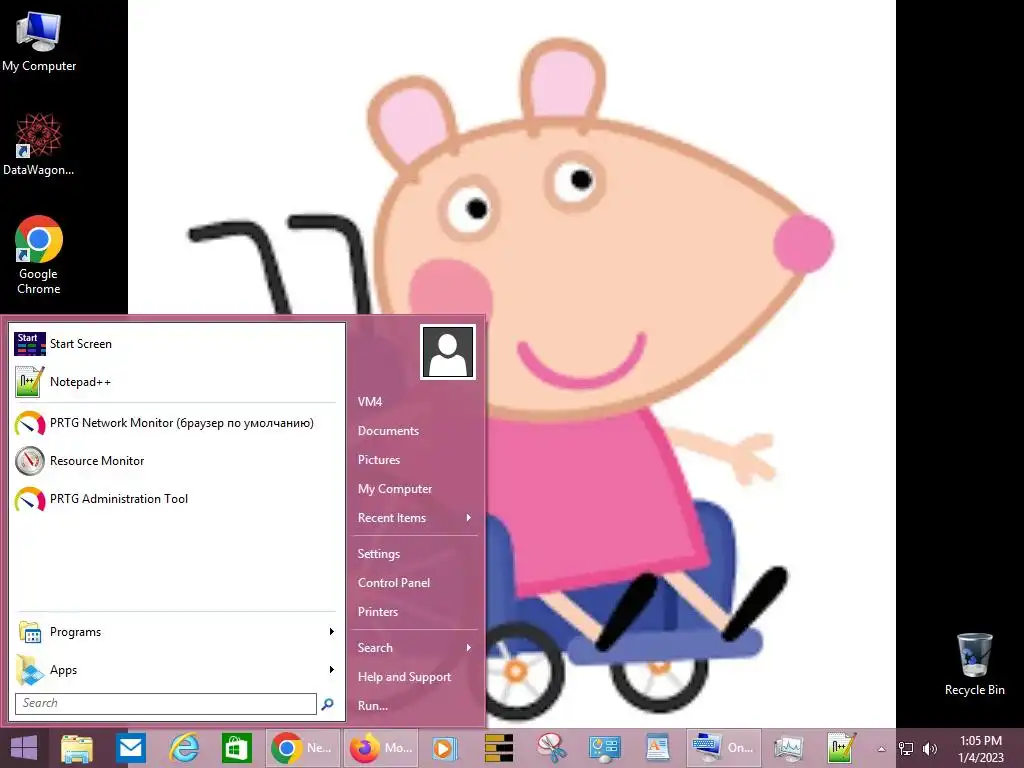
Task: Click the Windows Start button
Action: click(x=24, y=748)
